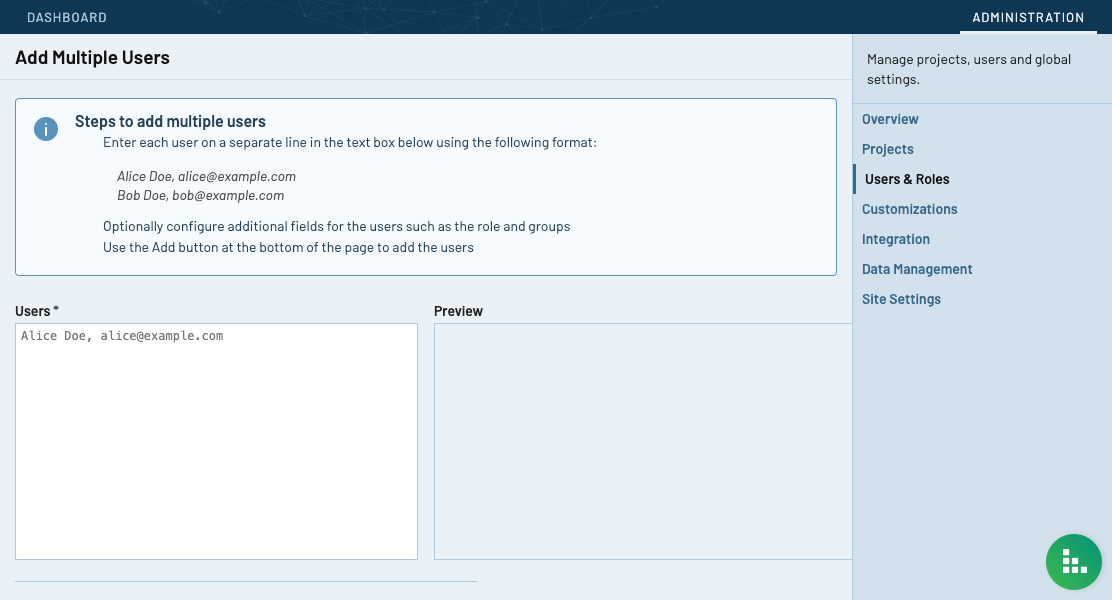The width and height of the screenshot is (1112, 600).
Task: Click the blue info icon
Action: coord(46,129)
